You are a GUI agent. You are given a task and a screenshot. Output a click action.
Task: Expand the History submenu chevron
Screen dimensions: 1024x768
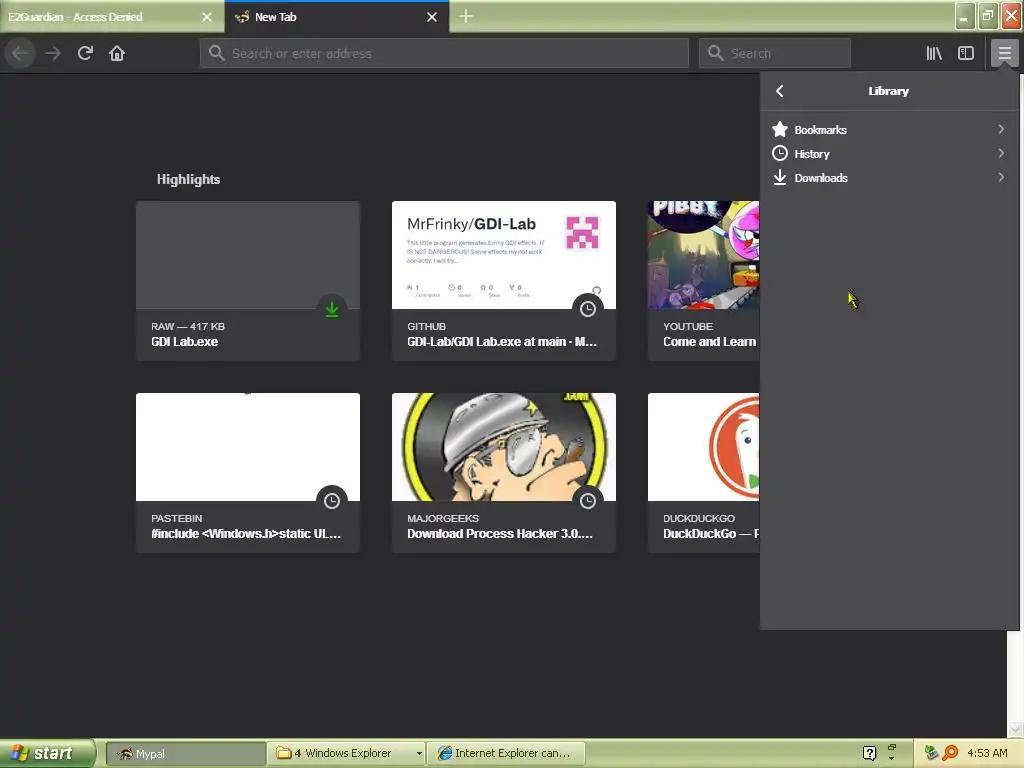[1001, 153]
